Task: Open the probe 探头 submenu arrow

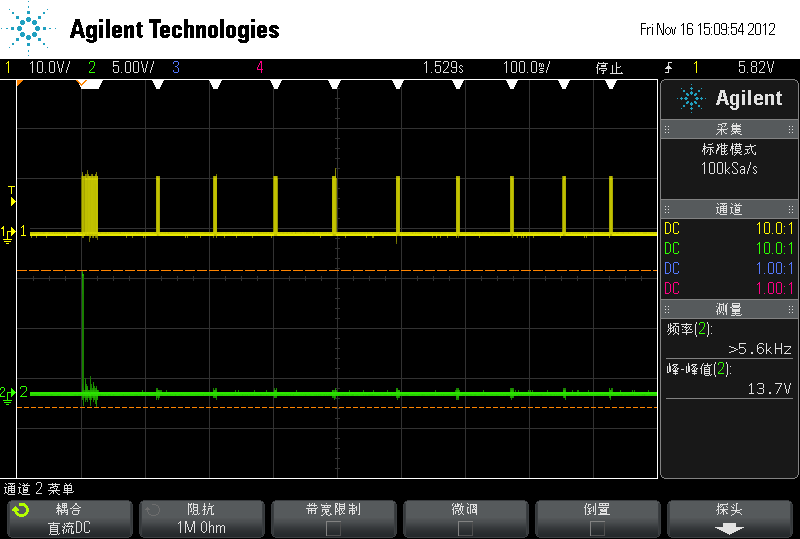Action: click(x=729, y=529)
